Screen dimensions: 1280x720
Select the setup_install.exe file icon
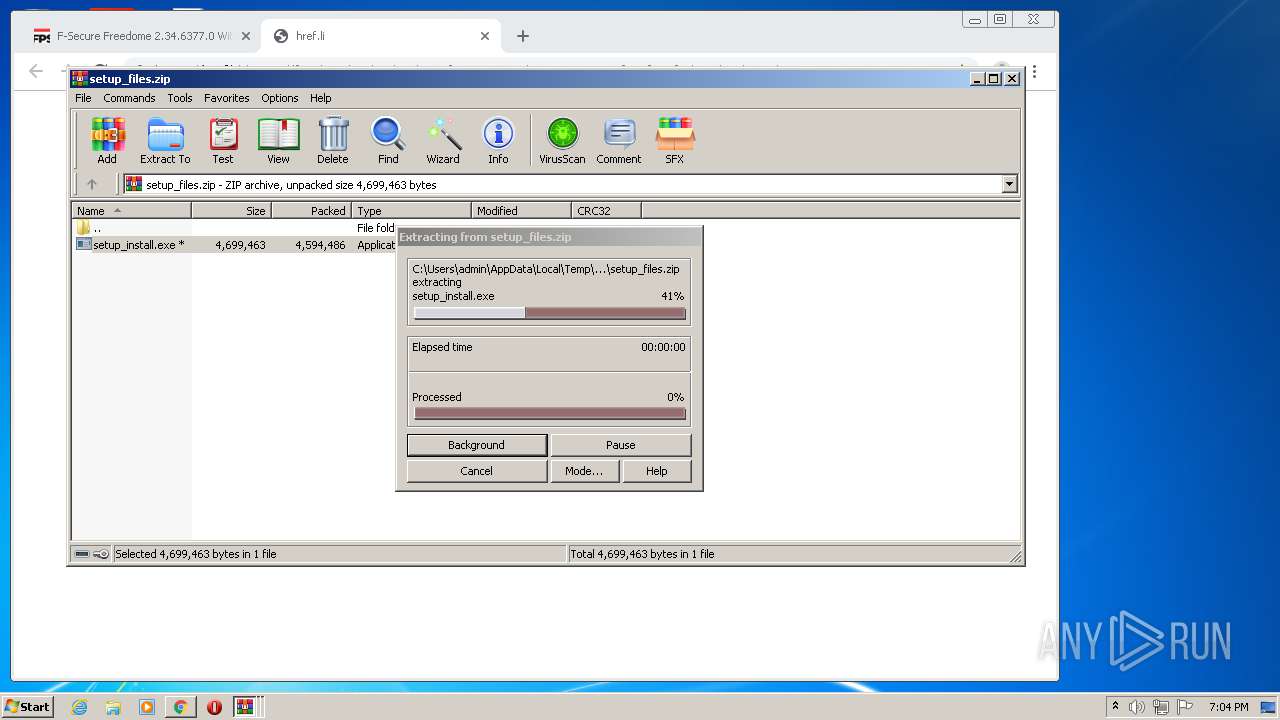(84, 244)
